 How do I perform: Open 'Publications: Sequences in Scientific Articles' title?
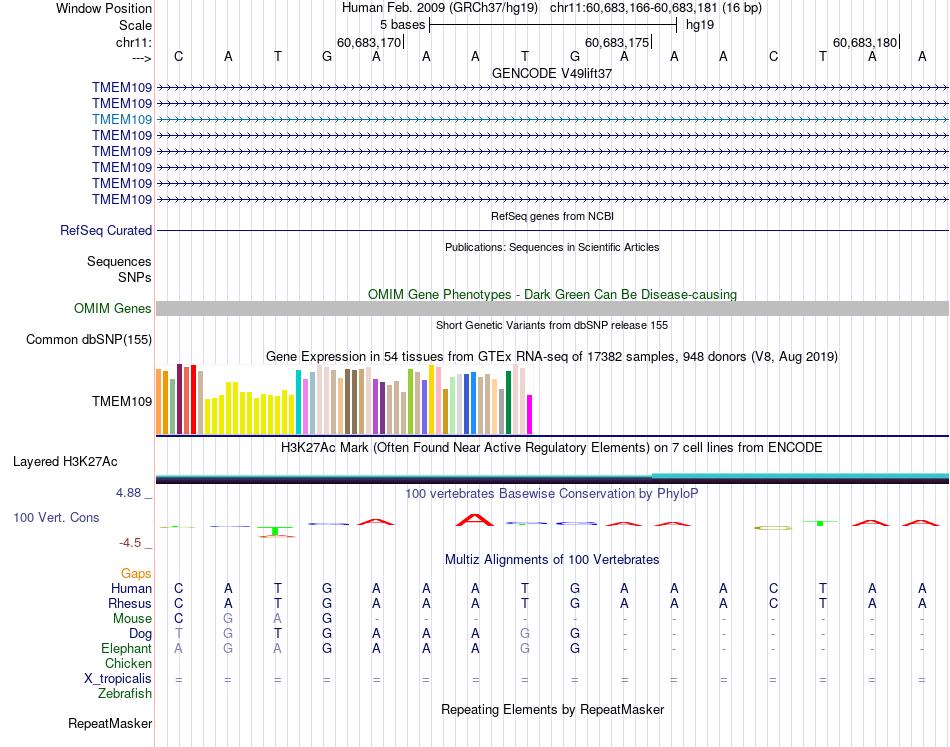[x=552, y=247]
